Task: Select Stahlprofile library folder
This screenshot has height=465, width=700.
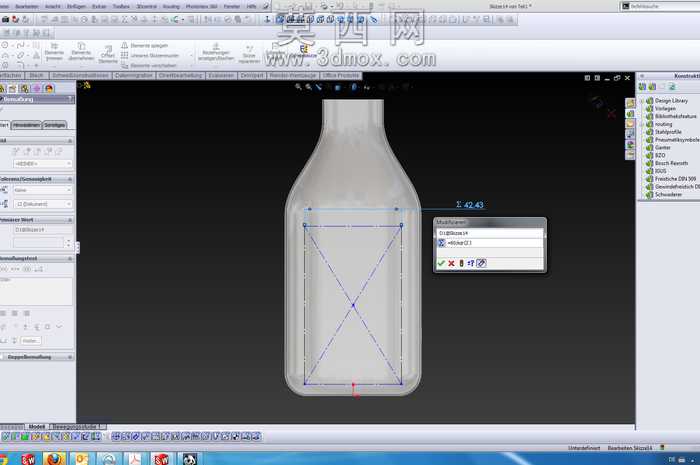Action: click(x=668, y=132)
